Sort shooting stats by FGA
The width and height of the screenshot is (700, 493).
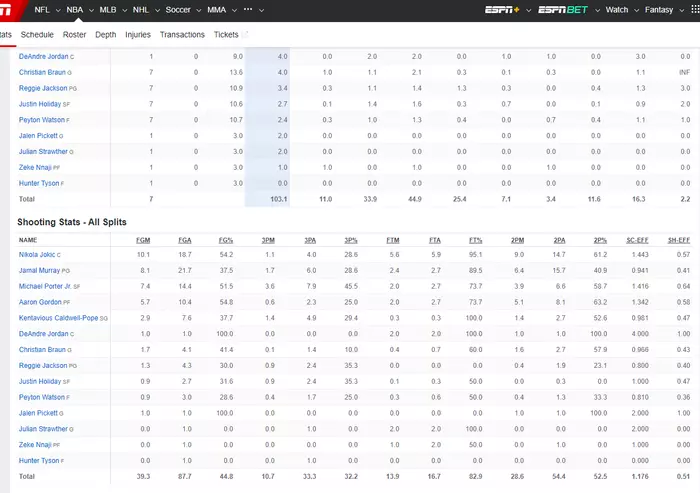tap(184, 240)
